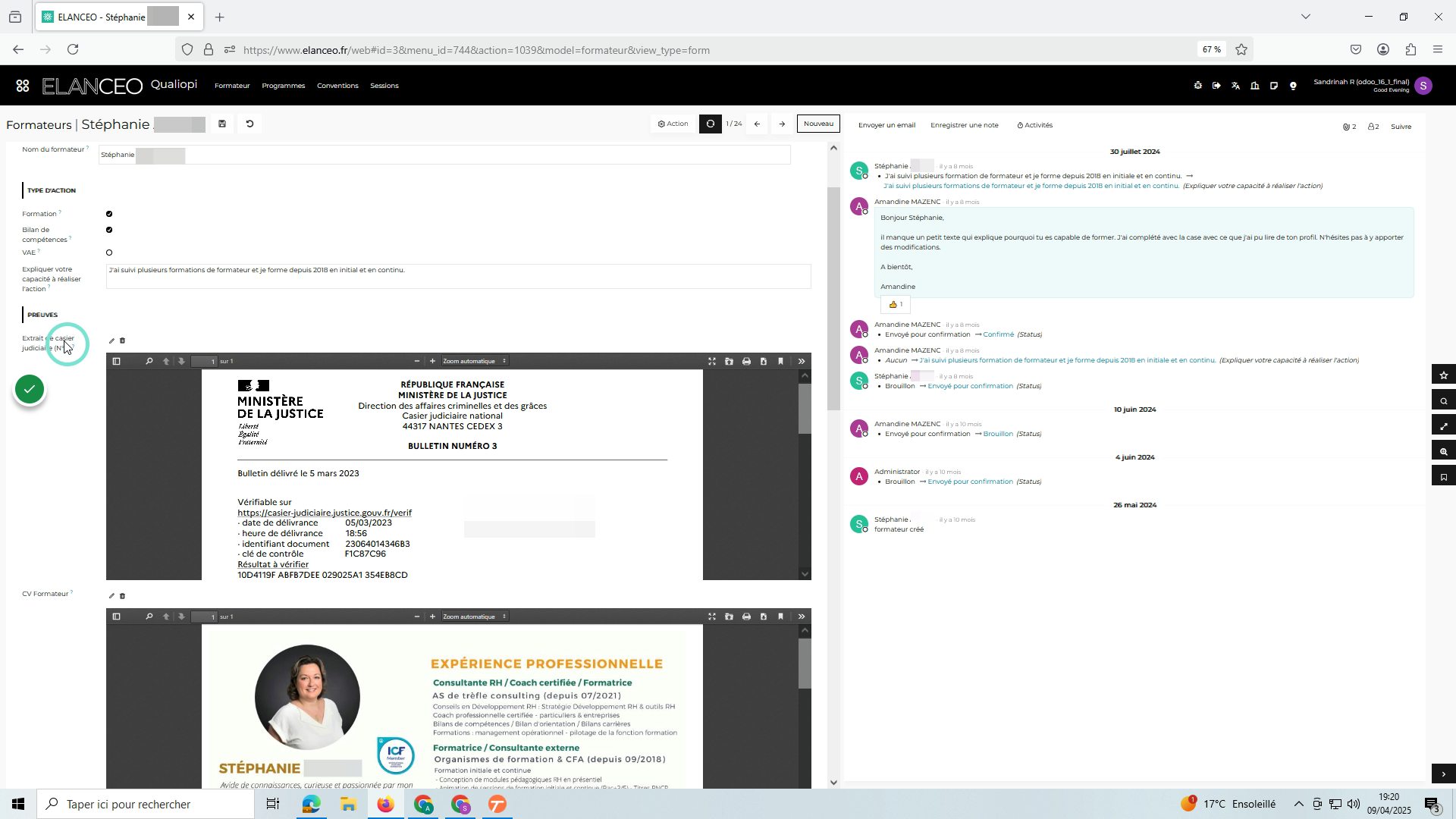Open search in casier judiciaire PDF viewer
Image resolution: width=1456 pixels, height=819 pixels.
(x=149, y=362)
